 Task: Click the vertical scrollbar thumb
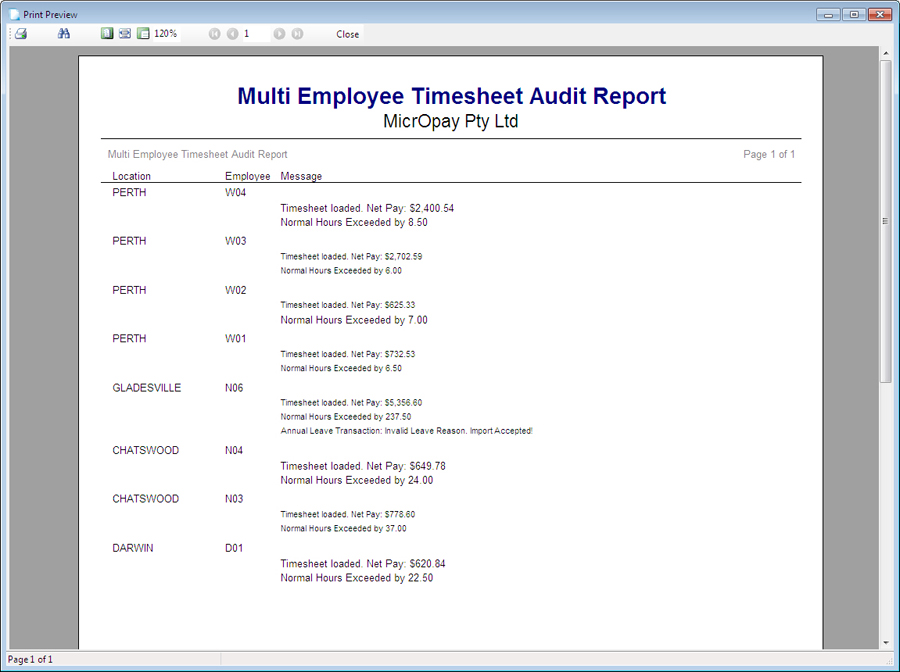pyautogui.click(x=885, y=220)
